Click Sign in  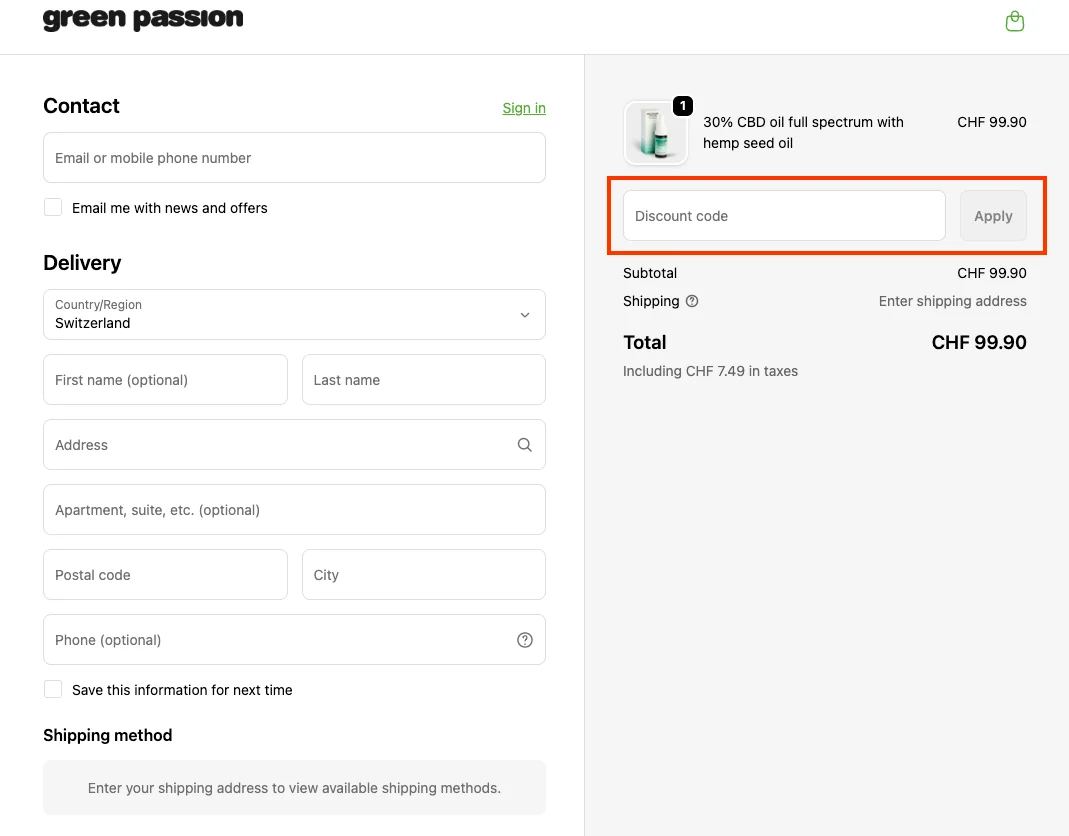coord(523,108)
